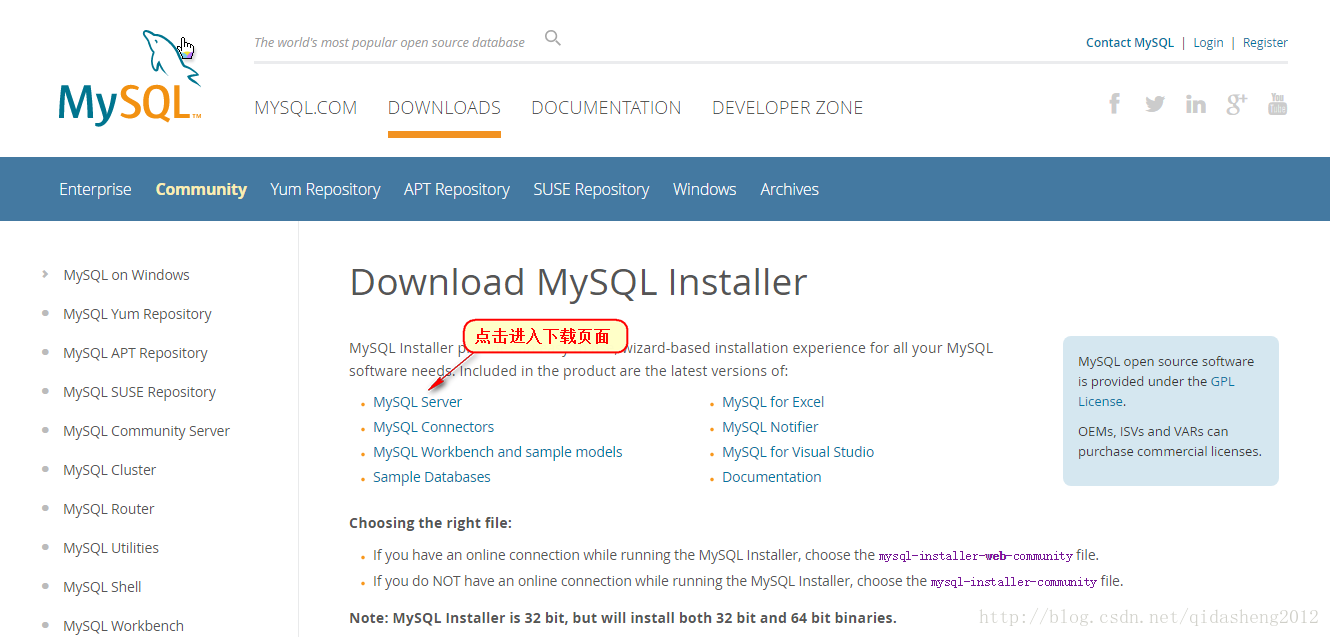
Task: Open MySQL Yum Repository in sidebar
Action: pos(137,314)
